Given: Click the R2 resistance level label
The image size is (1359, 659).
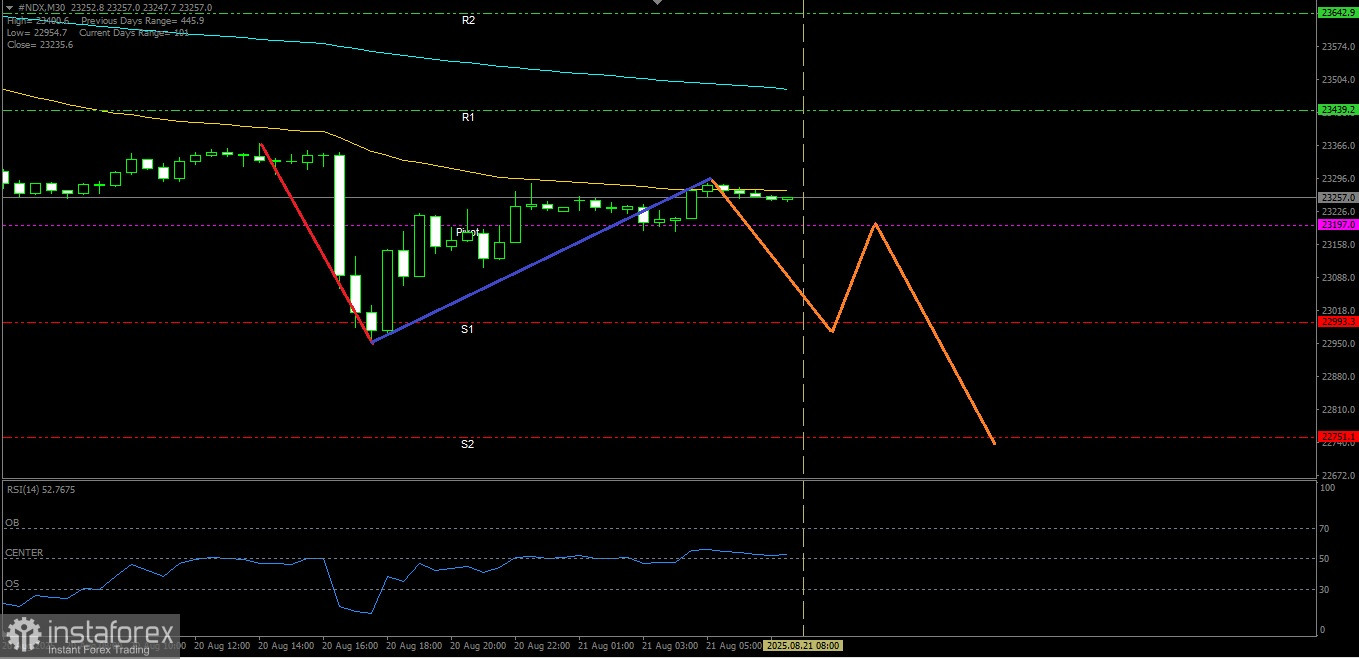Looking at the screenshot, I should pyautogui.click(x=468, y=20).
